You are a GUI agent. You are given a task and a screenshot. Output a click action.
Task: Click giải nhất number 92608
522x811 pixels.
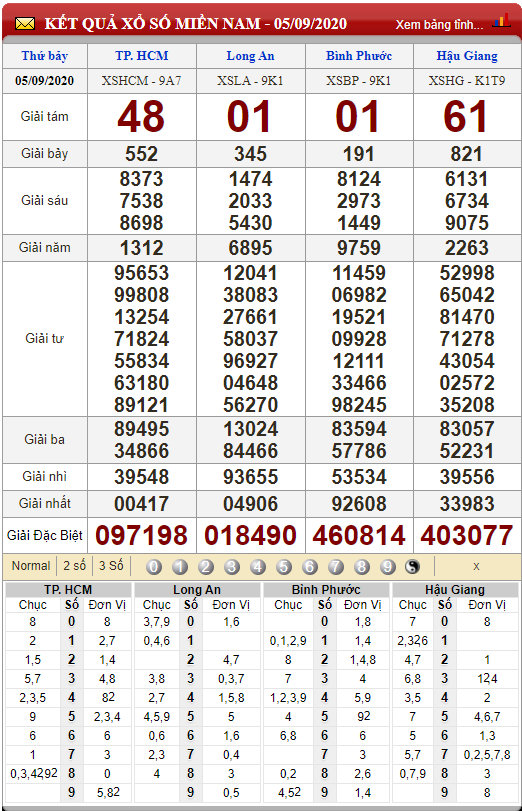[x=359, y=504]
